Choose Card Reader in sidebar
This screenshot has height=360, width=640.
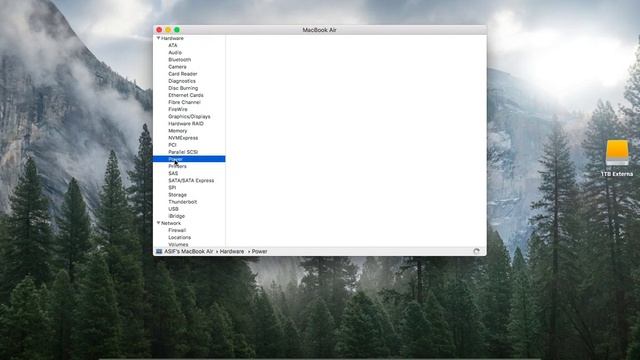(x=182, y=74)
